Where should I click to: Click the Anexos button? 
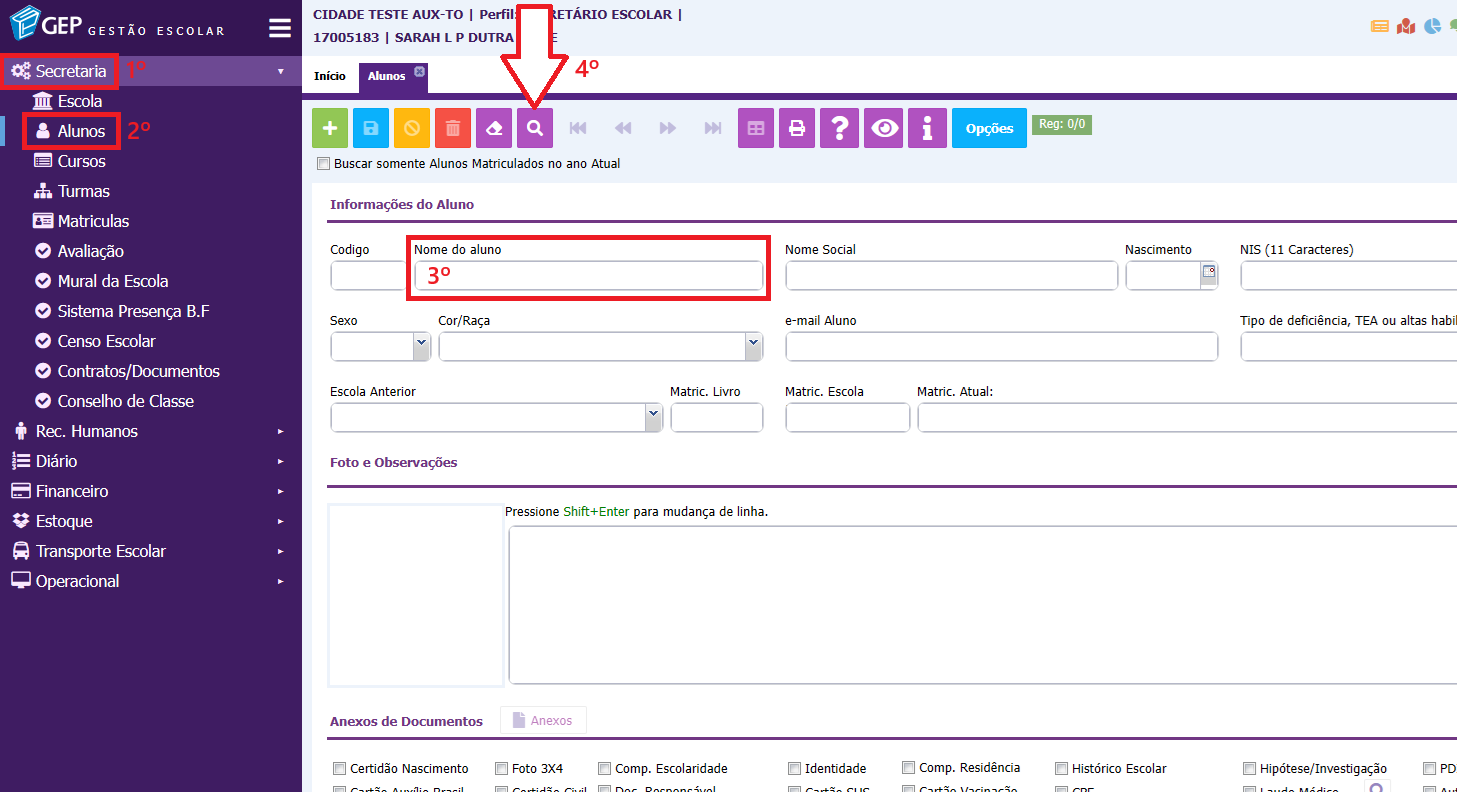pyautogui.click(x=543, y=721)
